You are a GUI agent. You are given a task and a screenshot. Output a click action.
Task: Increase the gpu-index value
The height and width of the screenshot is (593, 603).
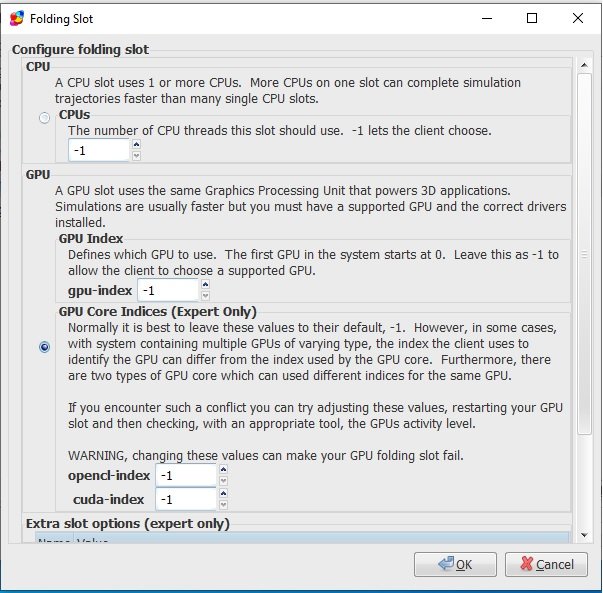click(x=205, y=284)
